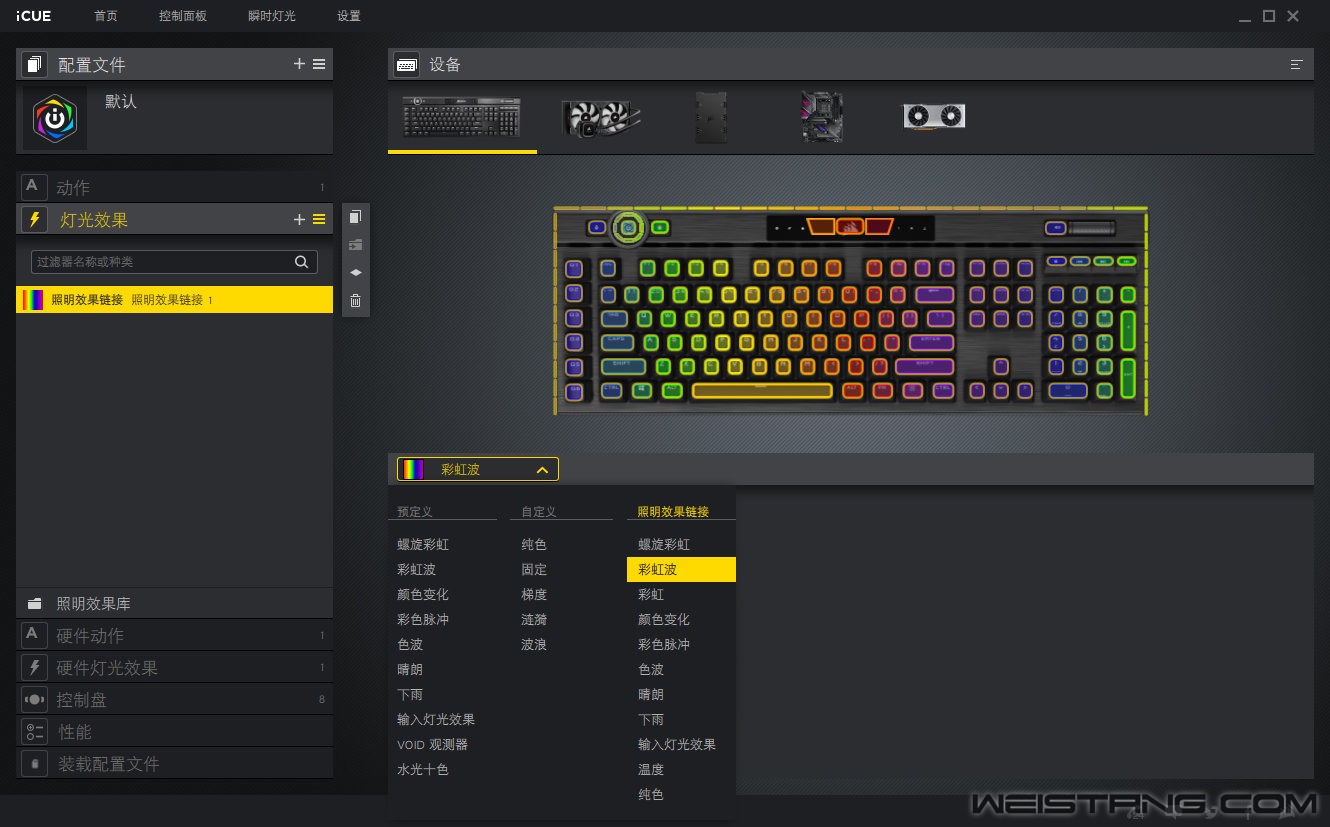Click the filter name search field

(x=174, y=262)
